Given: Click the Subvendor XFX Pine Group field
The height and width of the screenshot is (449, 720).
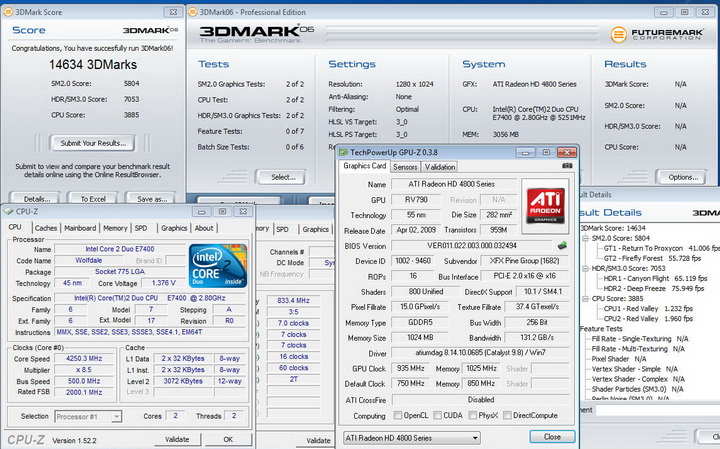Looking at the screenshot, I should pyautogui.click(x=524, y=261).
